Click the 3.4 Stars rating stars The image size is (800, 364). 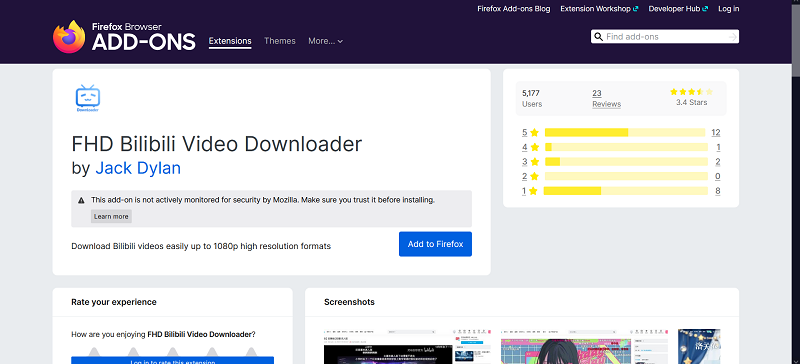coord(691,92)
